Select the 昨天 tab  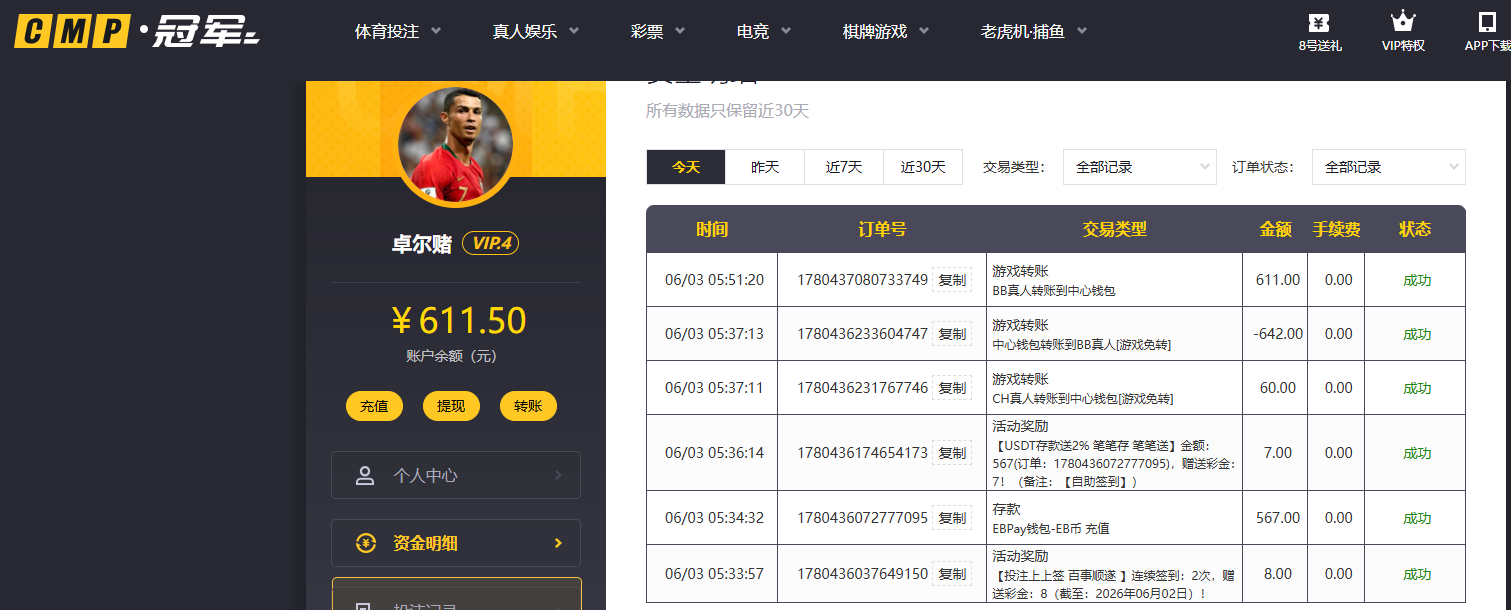(x=765, y=167)
